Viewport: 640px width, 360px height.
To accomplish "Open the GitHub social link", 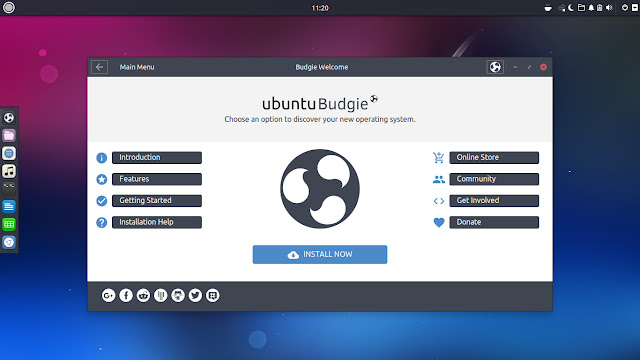I will click(x=178, y=295).
